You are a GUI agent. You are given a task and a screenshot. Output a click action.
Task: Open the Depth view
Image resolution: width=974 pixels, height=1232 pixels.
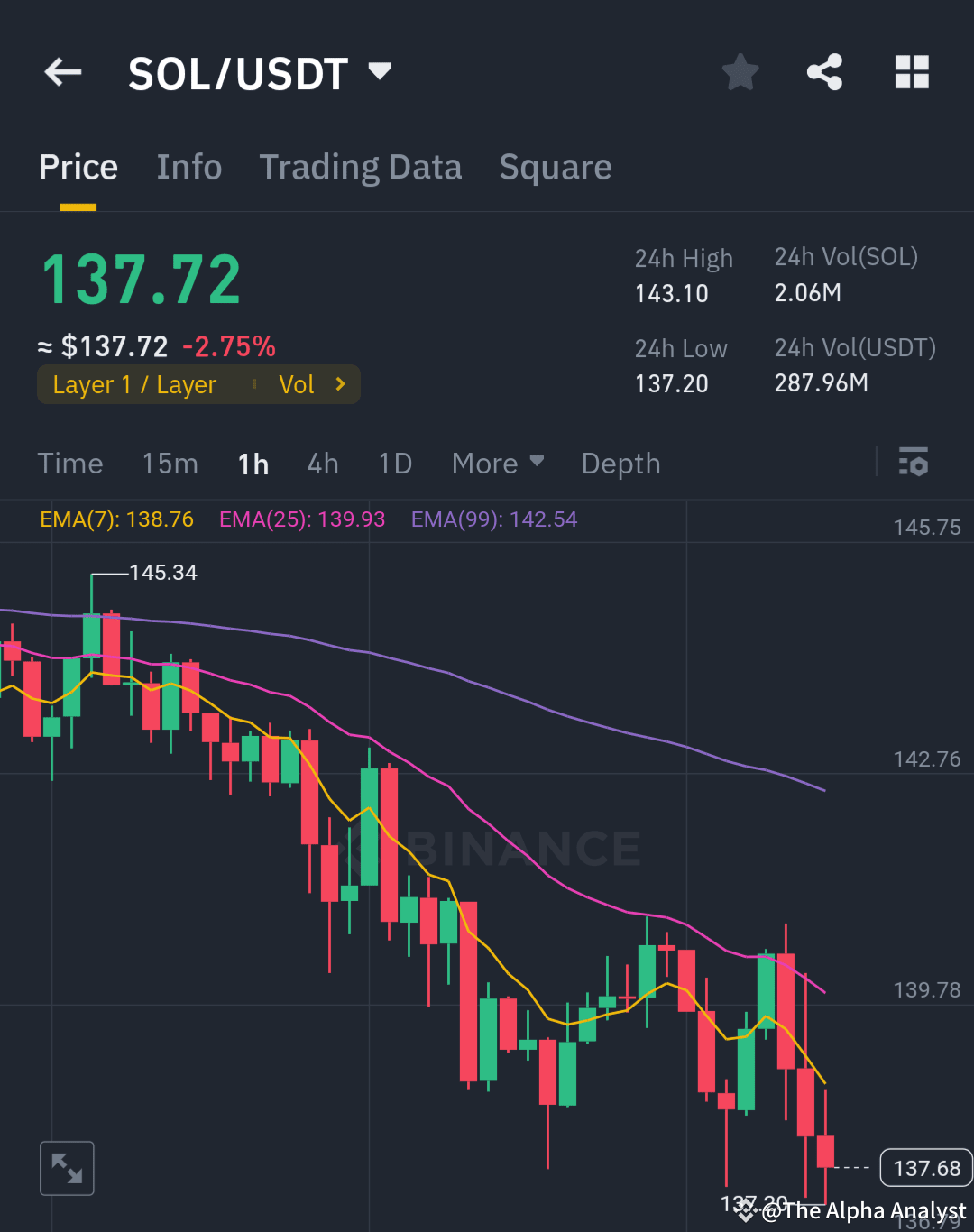tap(620, 463)
